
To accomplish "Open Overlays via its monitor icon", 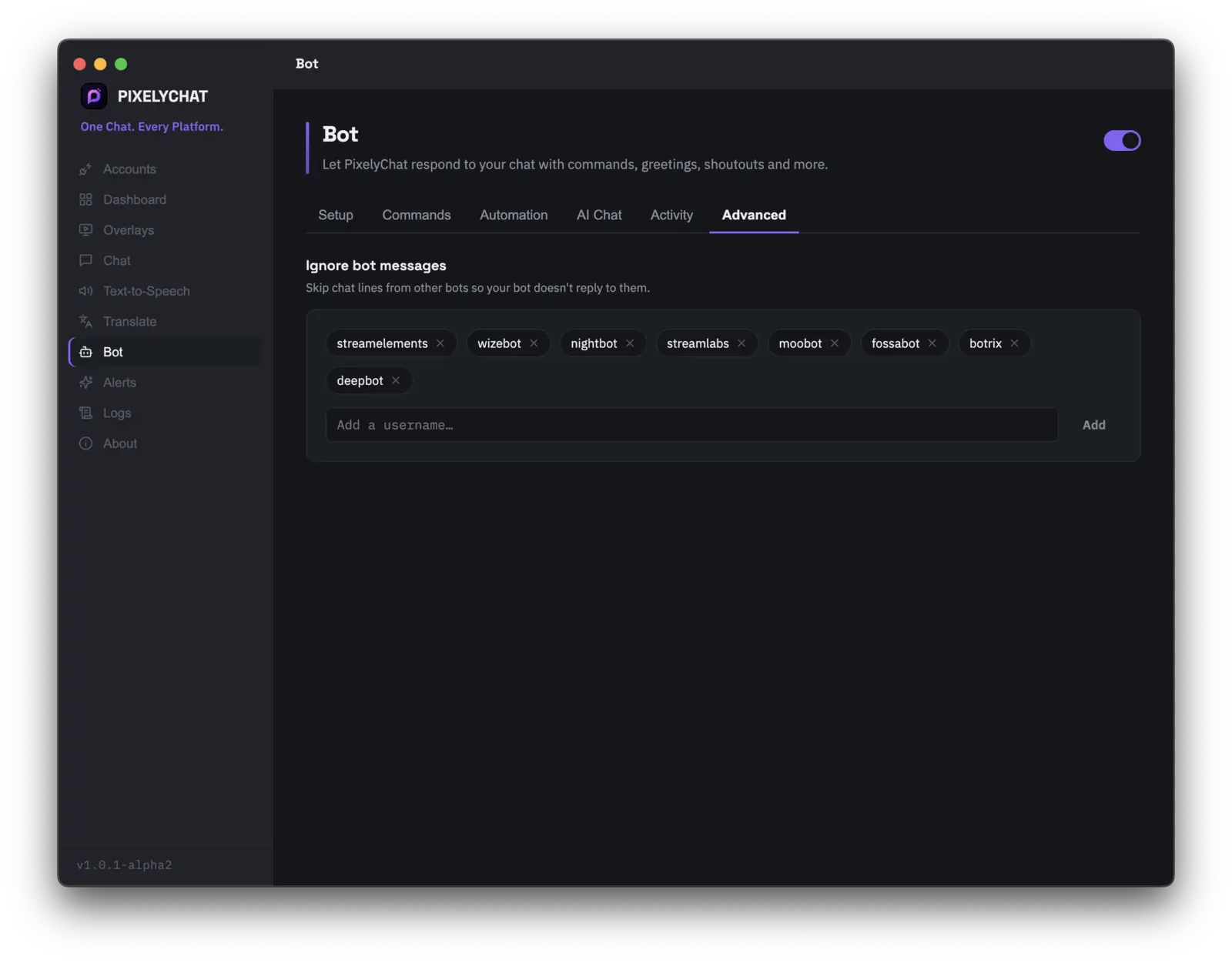I will (85, 230).
